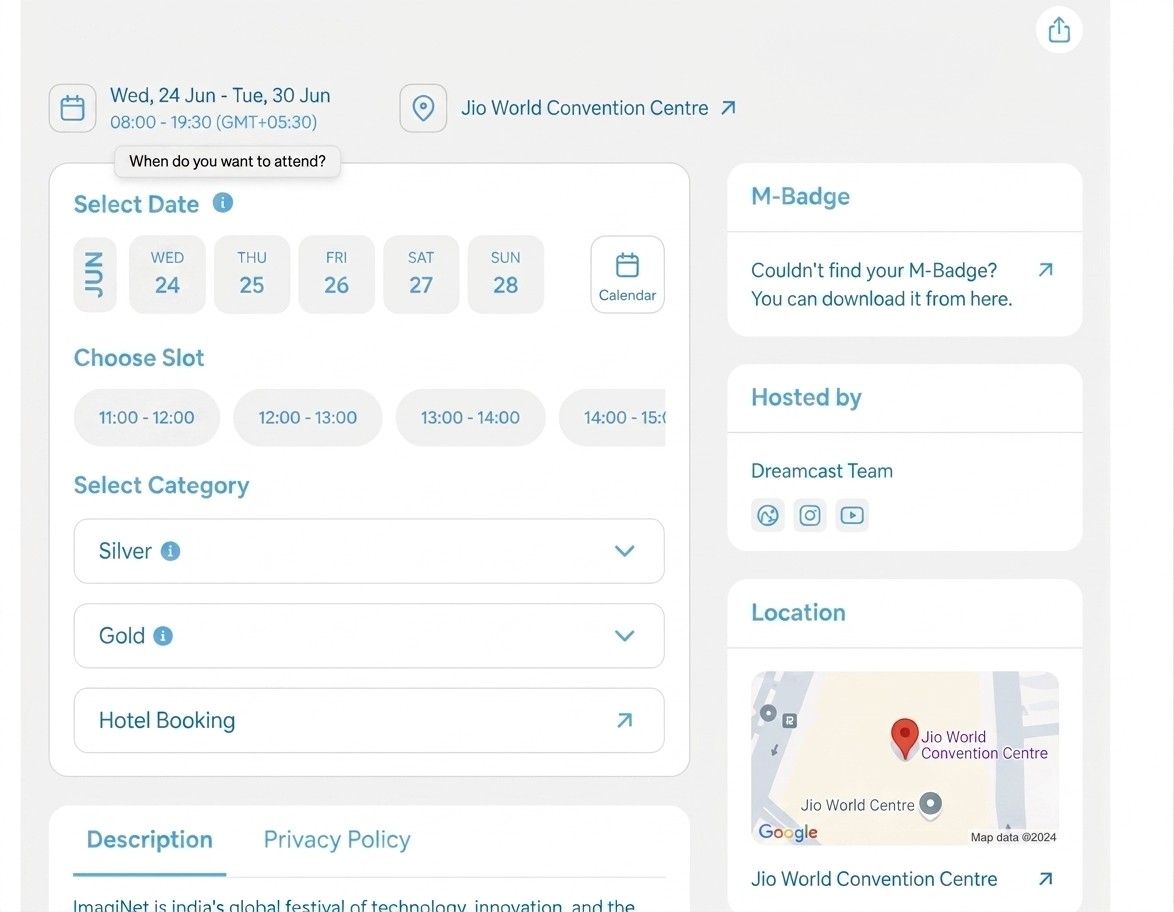Click the info icon beside Silver
The image size is (1174, 912).
coord(171,551)
